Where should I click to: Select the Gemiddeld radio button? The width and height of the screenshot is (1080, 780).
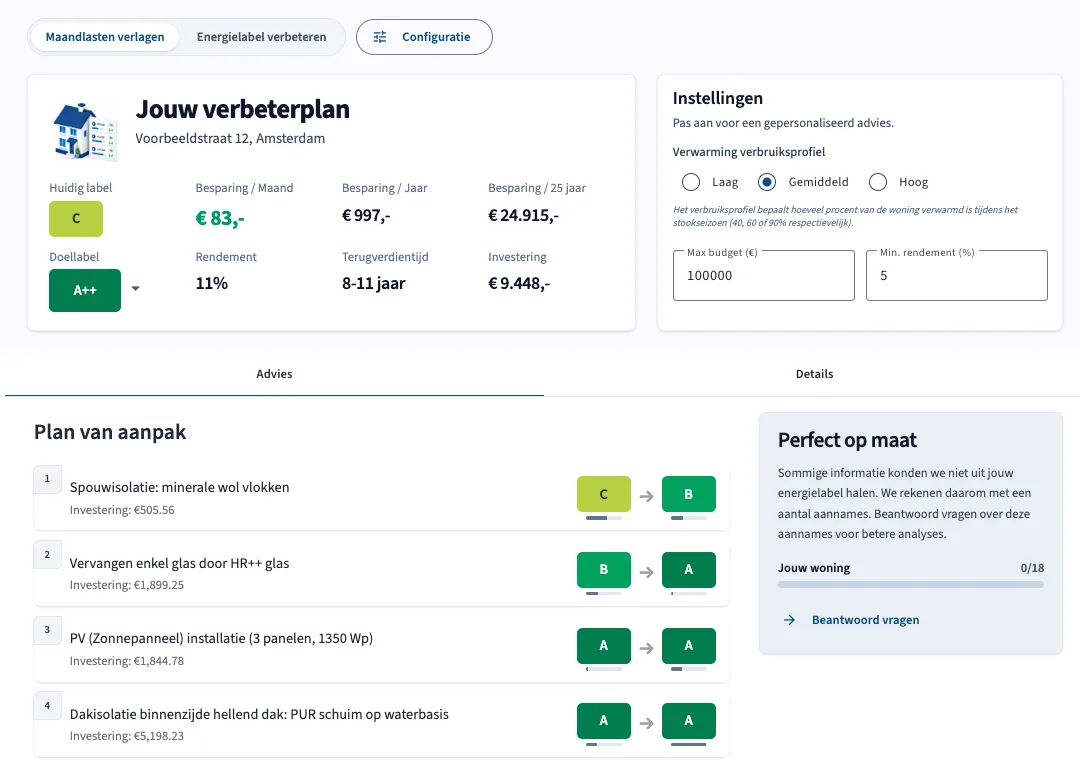(x=767, y=182)
